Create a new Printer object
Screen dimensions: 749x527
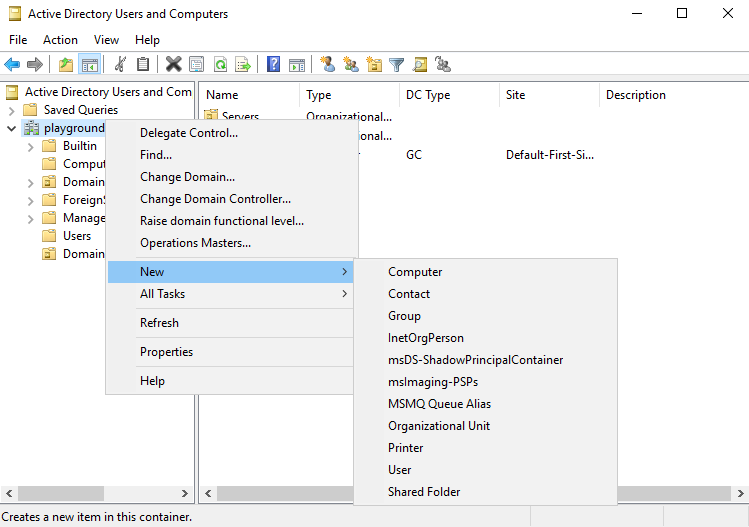coord(486,448)
